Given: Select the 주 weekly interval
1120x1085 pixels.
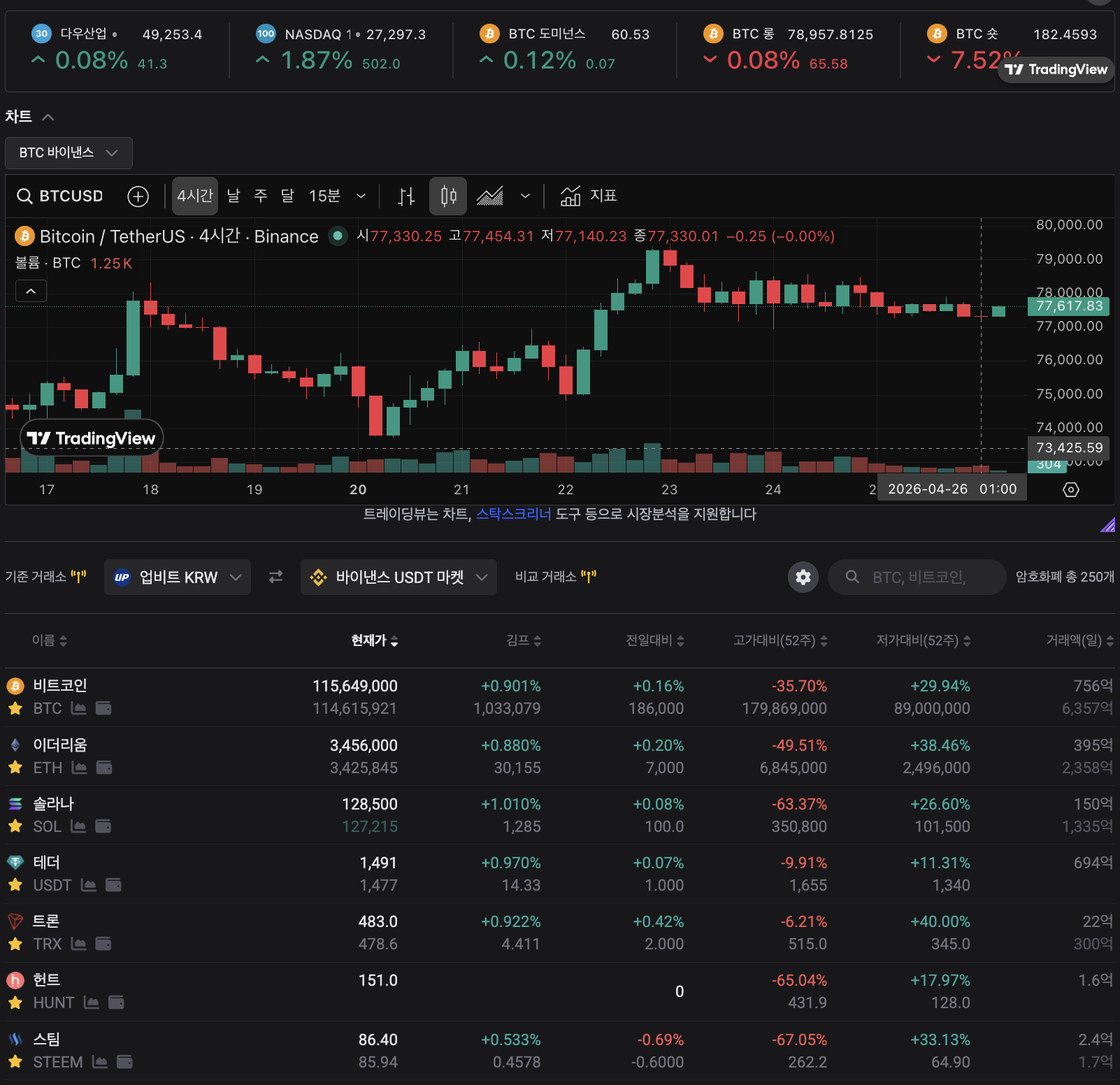Looking at the screenshot, I should 261,196.
